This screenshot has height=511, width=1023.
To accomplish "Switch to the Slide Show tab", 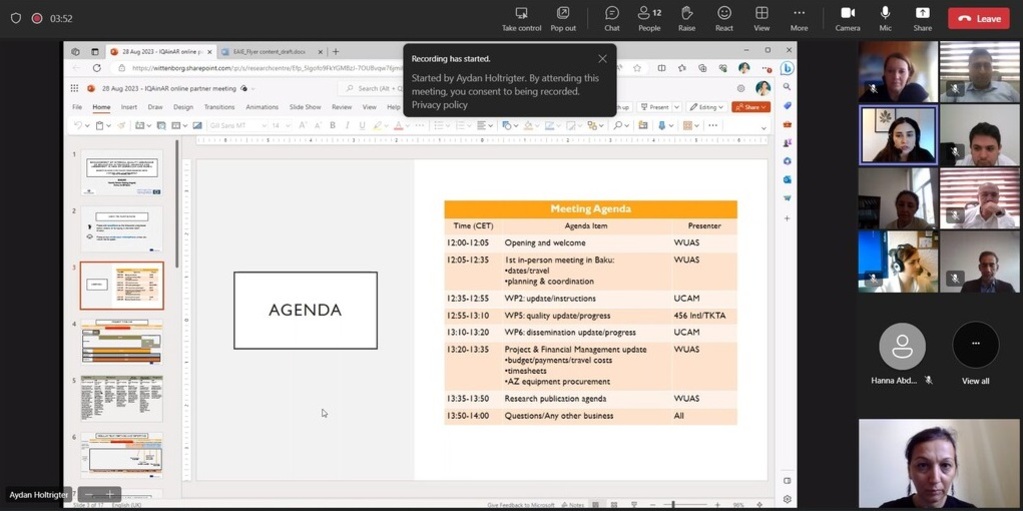I will [x=305, y=107].
